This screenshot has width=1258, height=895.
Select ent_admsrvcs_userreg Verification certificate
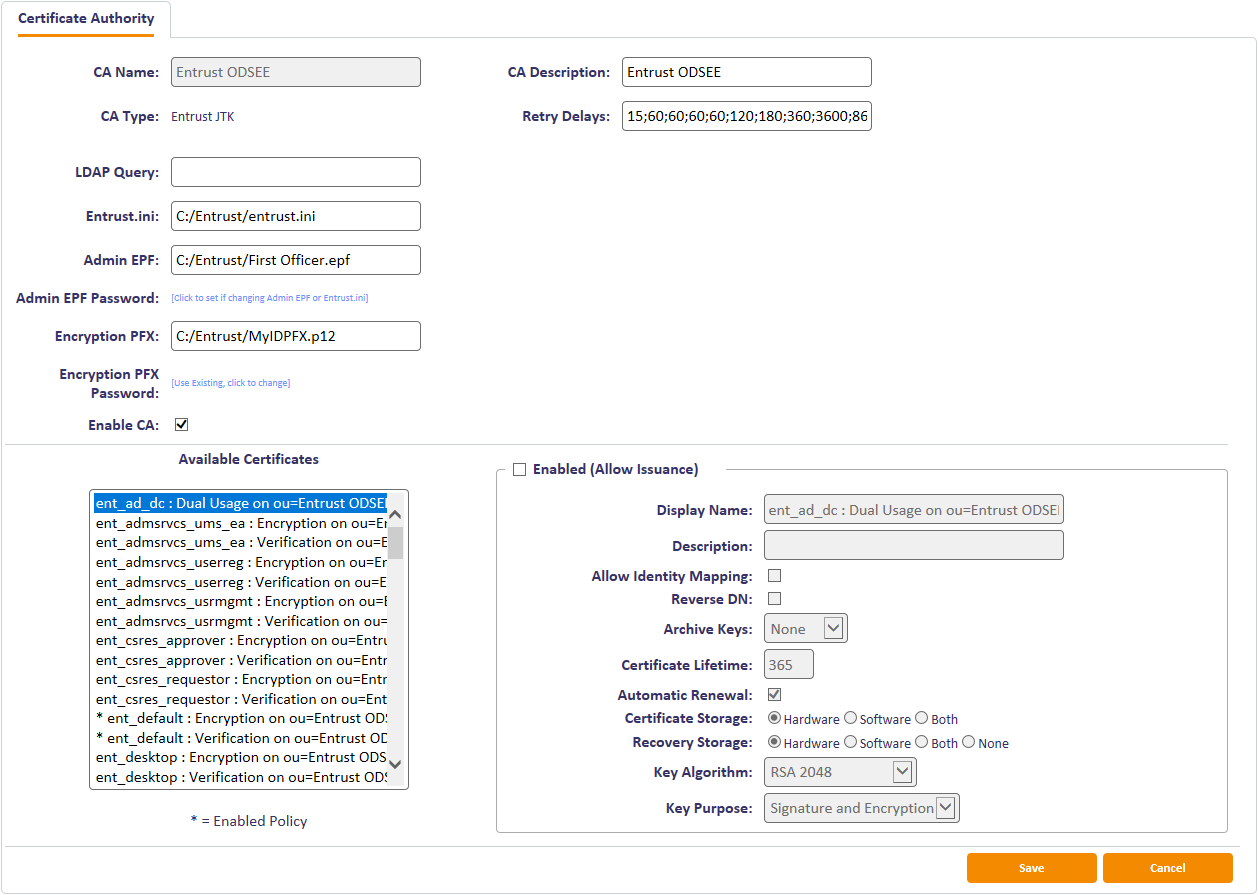click(x=241, y=582)
